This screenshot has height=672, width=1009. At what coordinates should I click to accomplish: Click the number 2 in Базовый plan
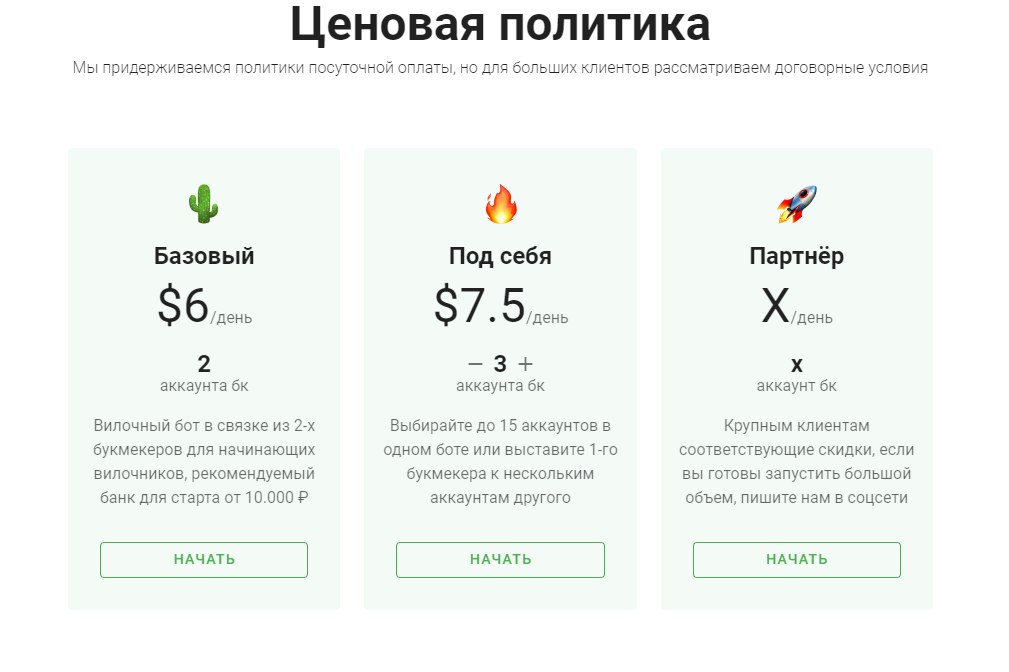(x=204, y=364)
